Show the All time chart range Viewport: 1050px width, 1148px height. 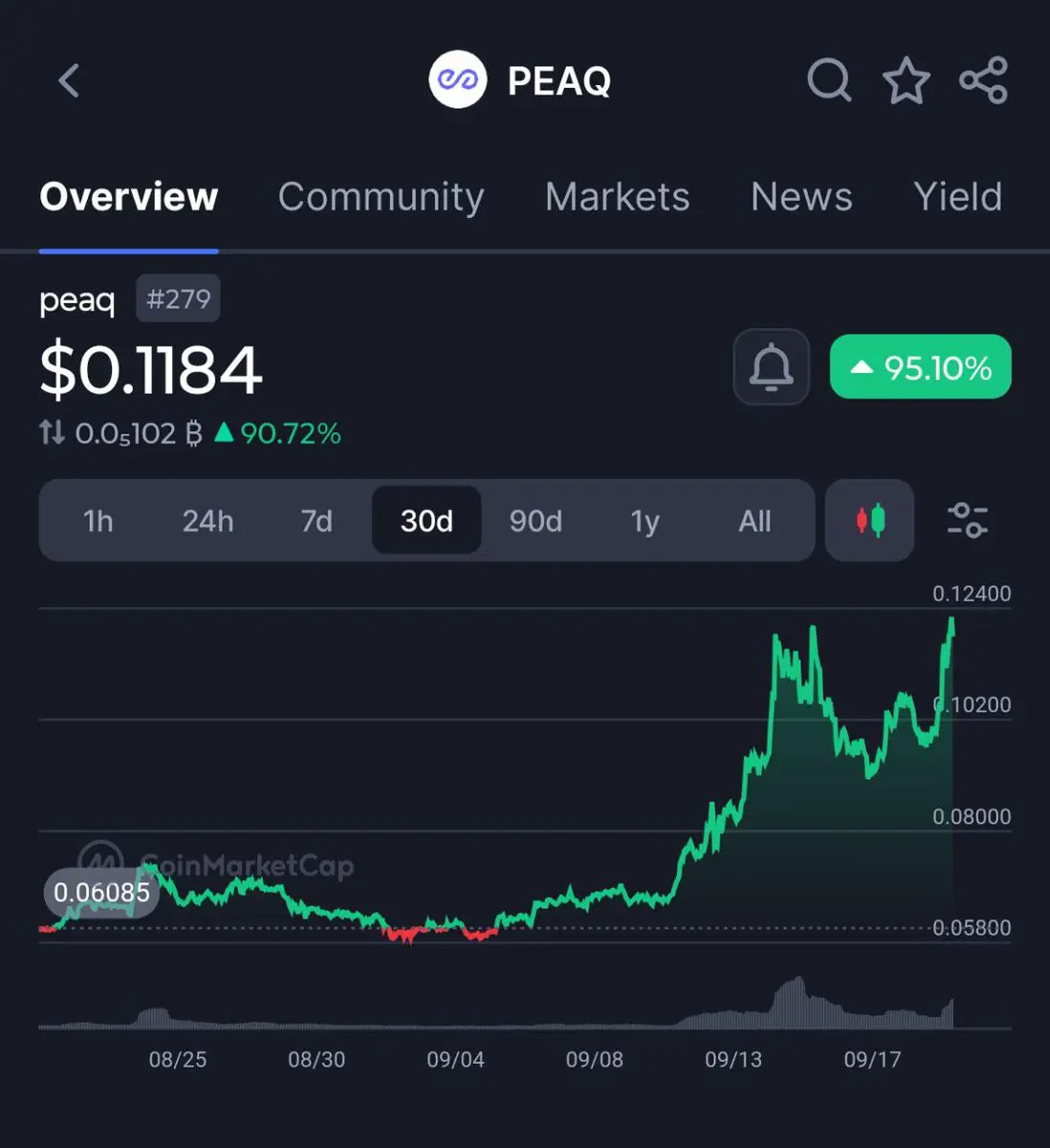[x=755, y=521]
